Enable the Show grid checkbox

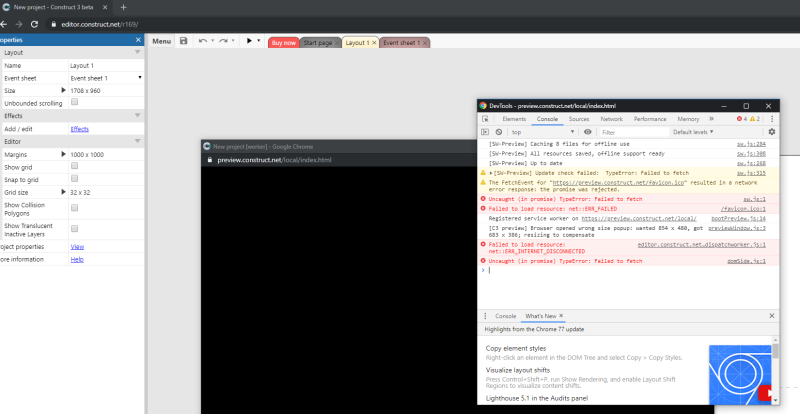pyautogui.click(x=74, y=166)
